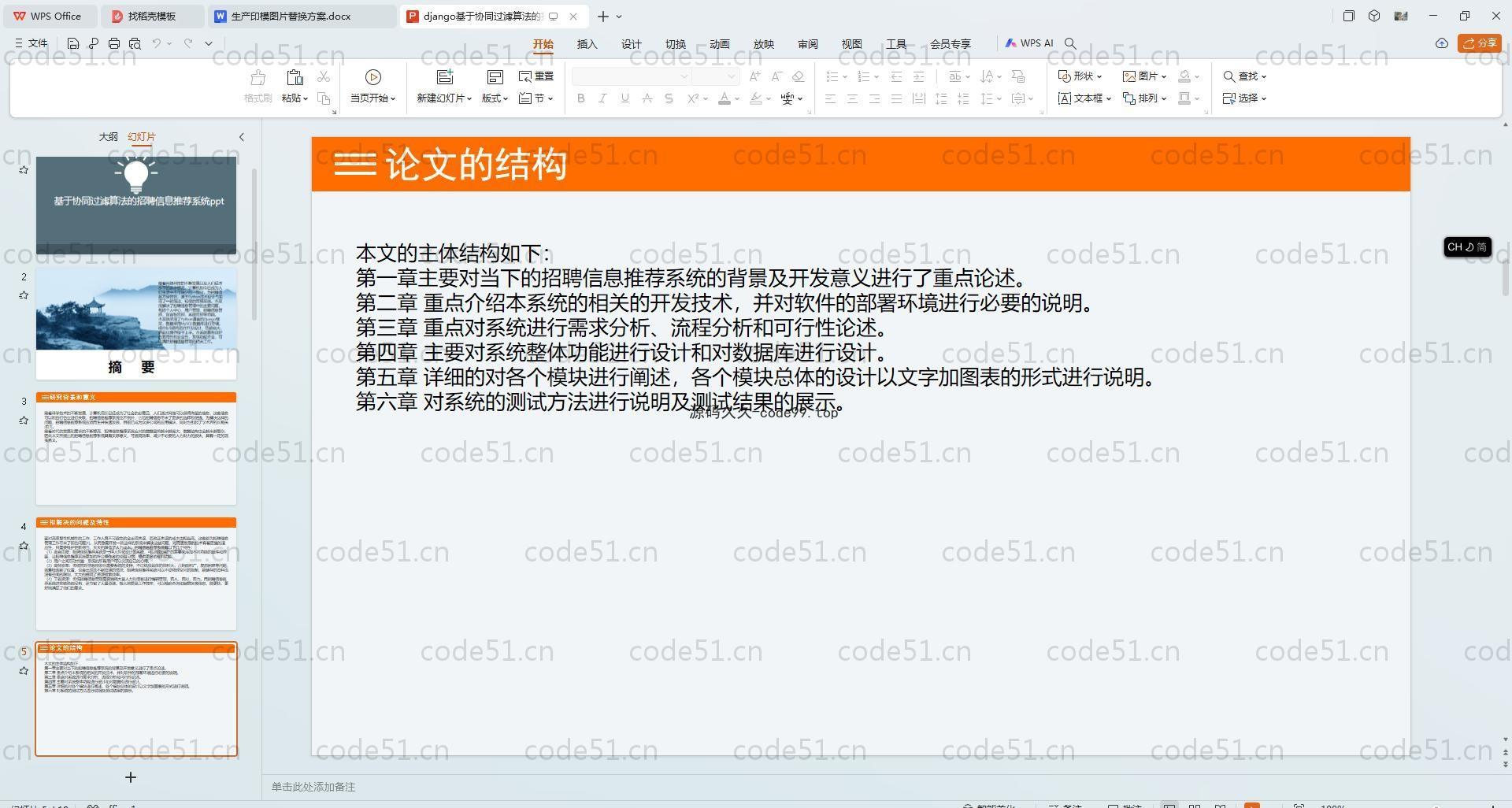Screen dimensions: 1512x808
Task: Click the Clear Formatting eraser icon
Action: (x=799, y=76)
